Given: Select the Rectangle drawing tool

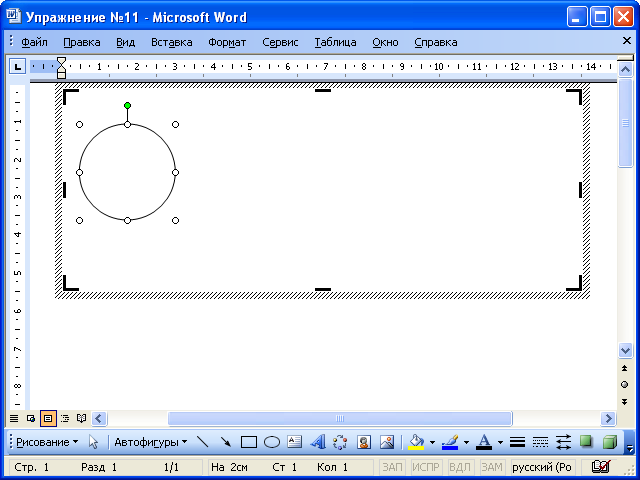Looking at the screenshot, I should [249, 442].
